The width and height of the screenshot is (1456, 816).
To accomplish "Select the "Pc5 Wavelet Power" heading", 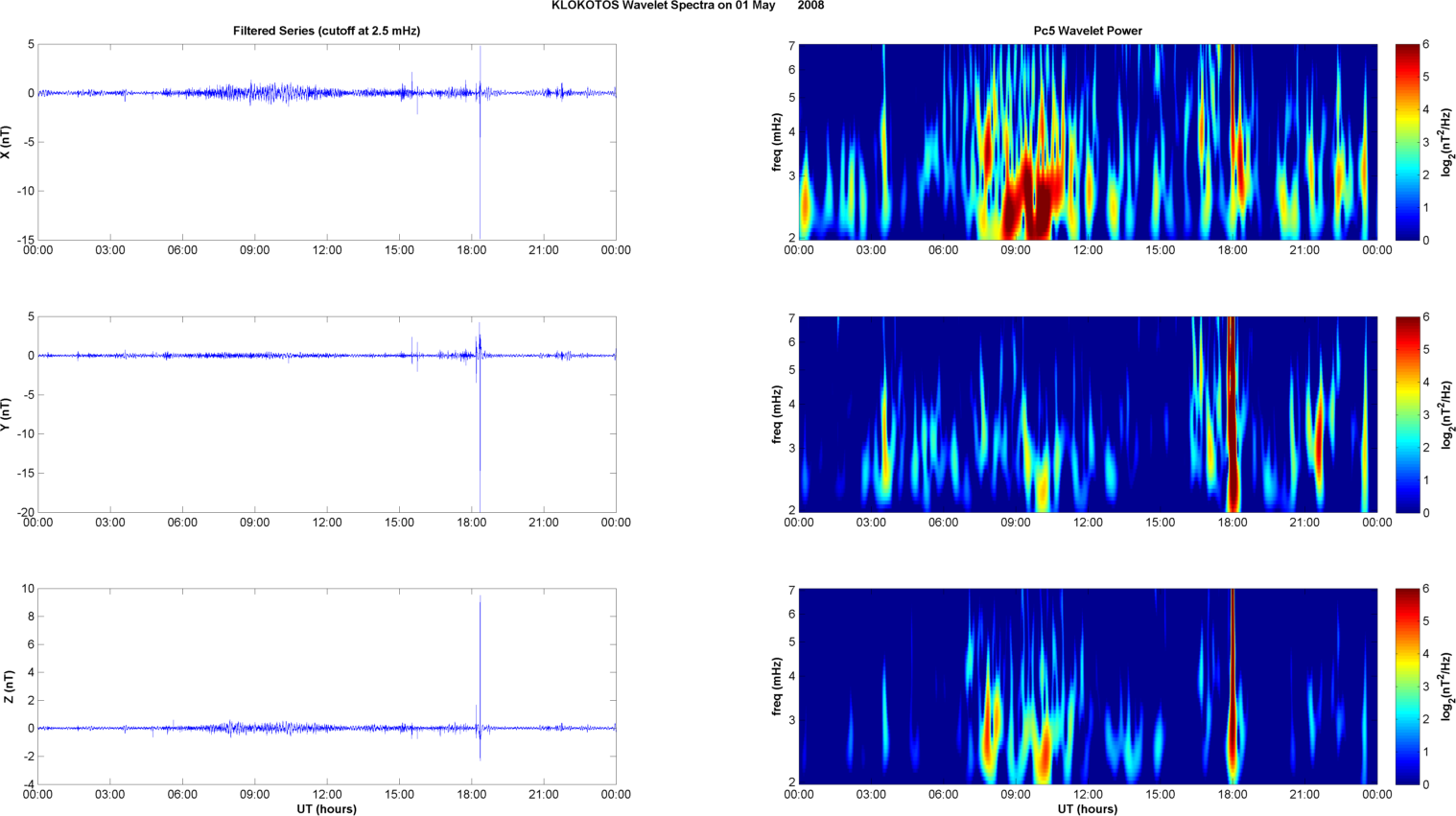I will pos(1088,31).
